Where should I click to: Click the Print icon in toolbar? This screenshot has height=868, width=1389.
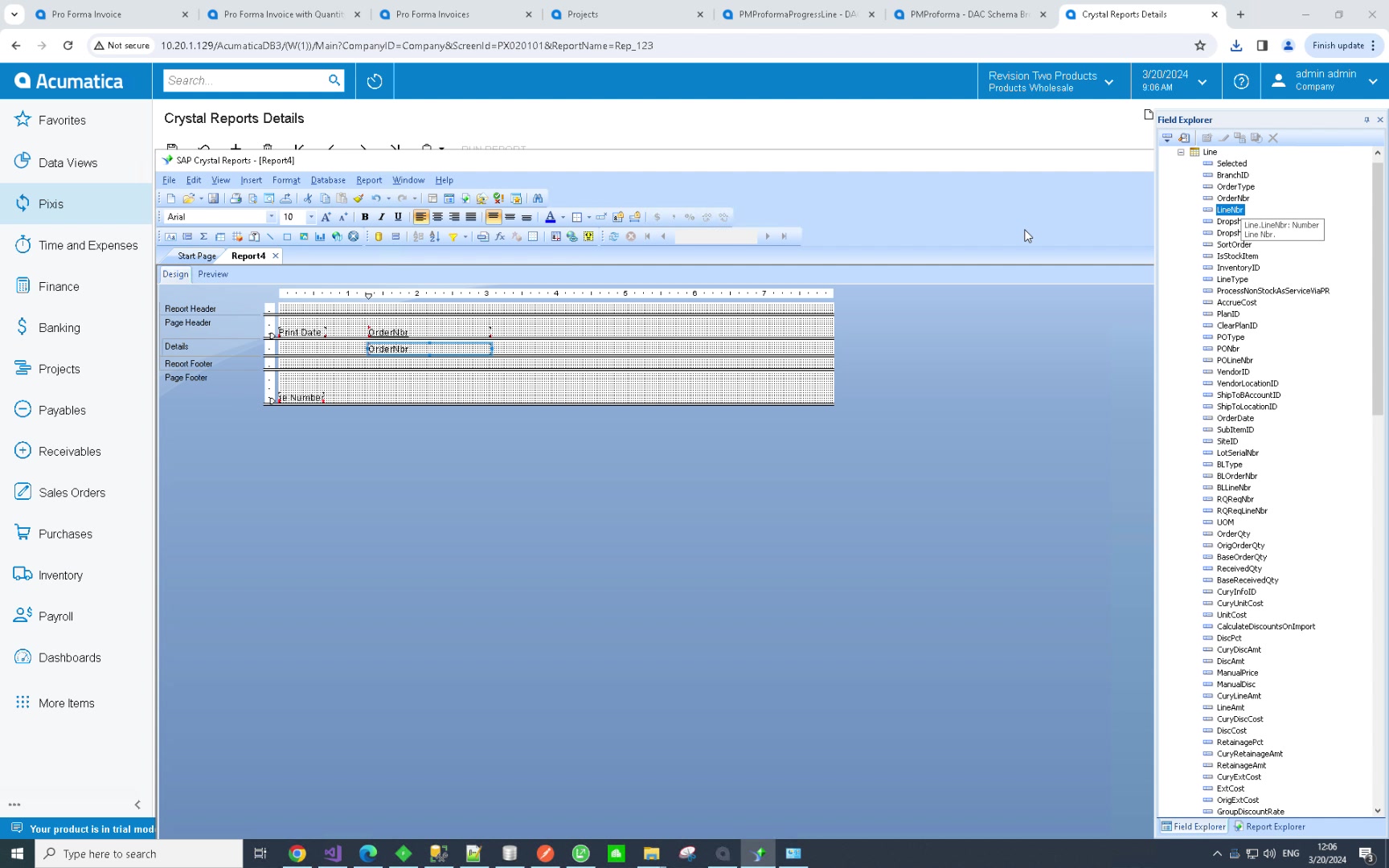click(236, 199)
